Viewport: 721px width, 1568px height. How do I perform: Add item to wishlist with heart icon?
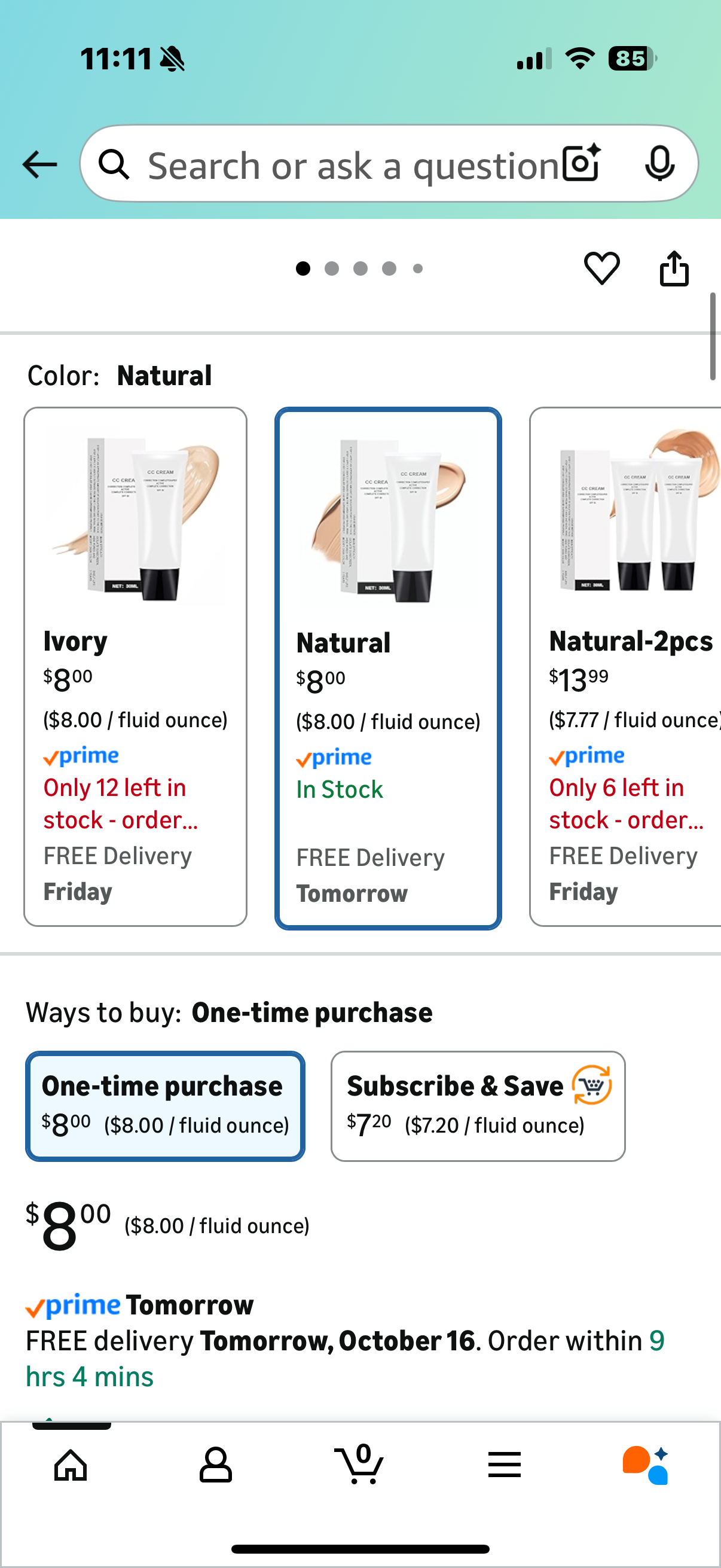click(x=602, y=268)
